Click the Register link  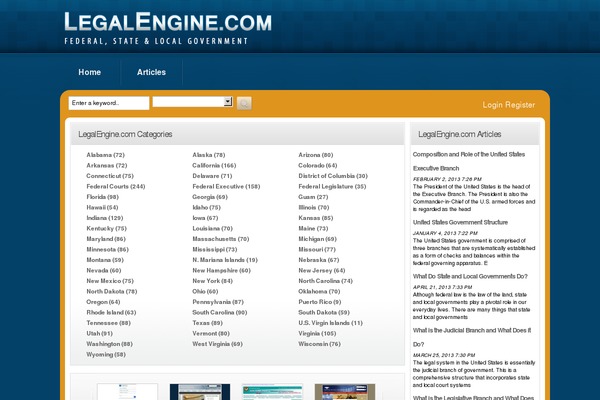(520, 105)
